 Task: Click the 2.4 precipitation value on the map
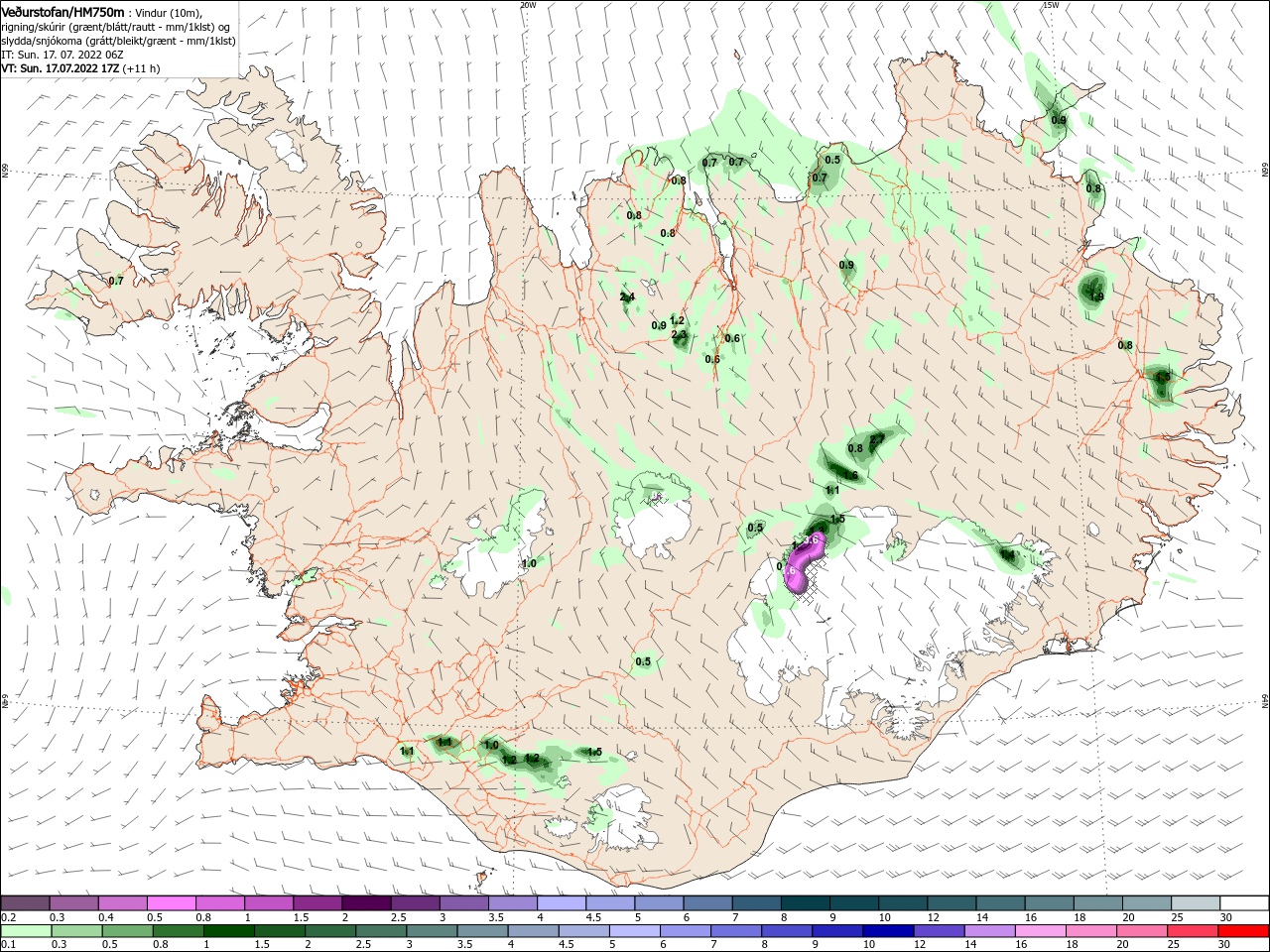[627, 297]
